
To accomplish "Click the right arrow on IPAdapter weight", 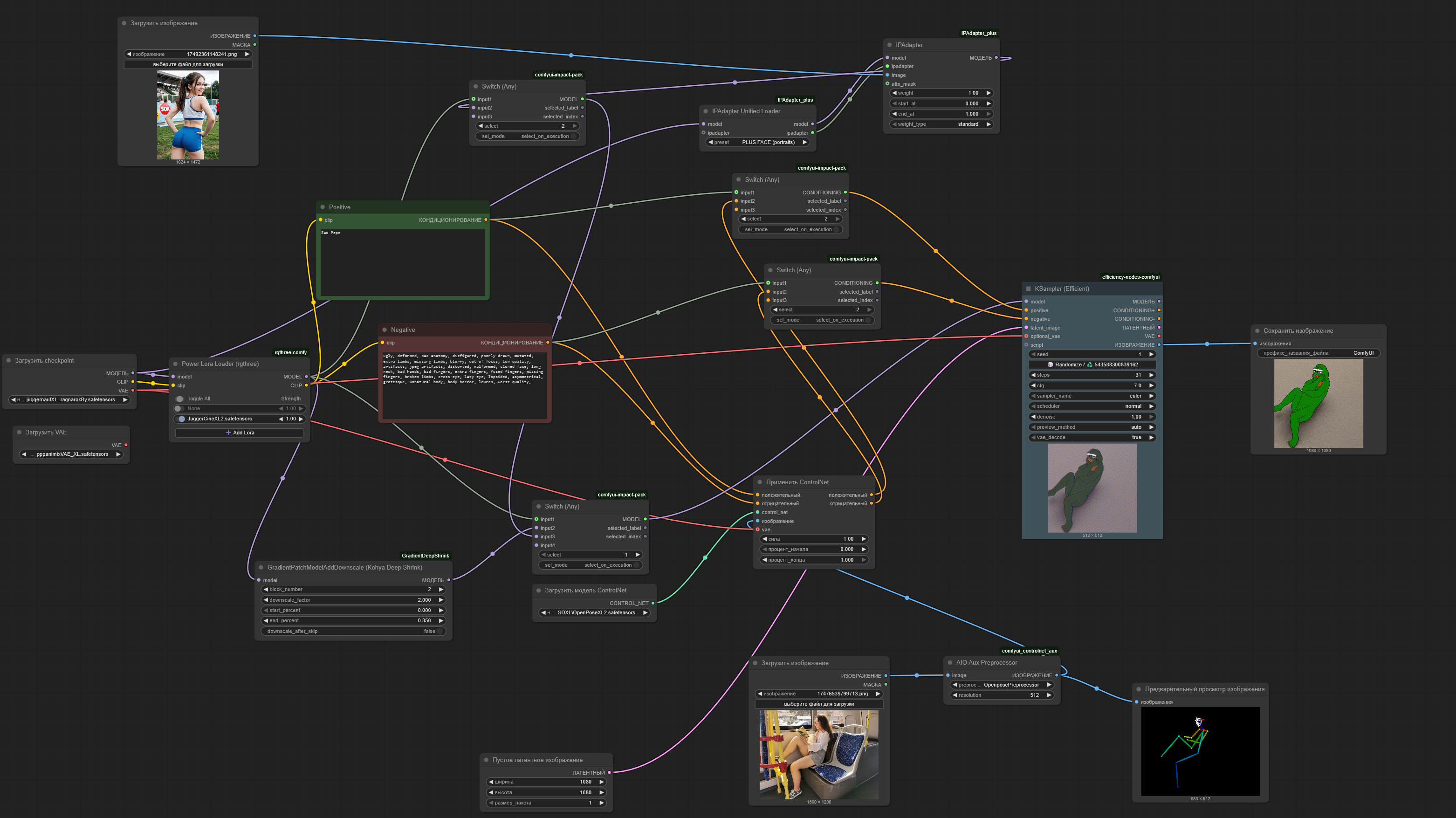I will (x=989, y=93).
